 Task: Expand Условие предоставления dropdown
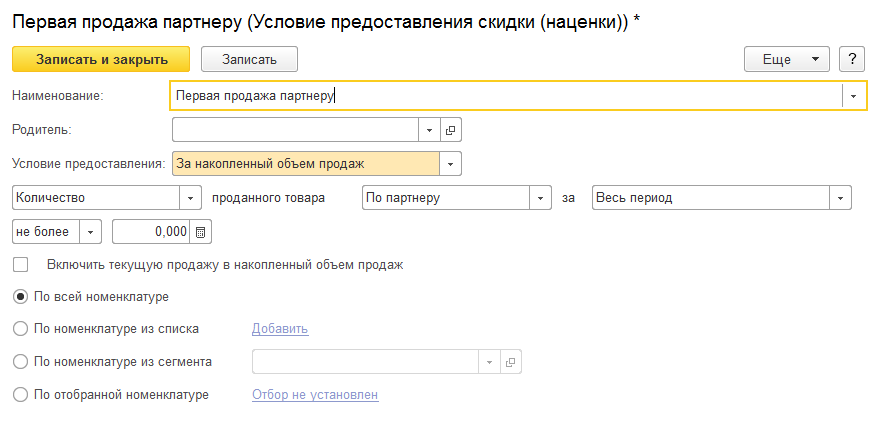(x=451, y=163)
